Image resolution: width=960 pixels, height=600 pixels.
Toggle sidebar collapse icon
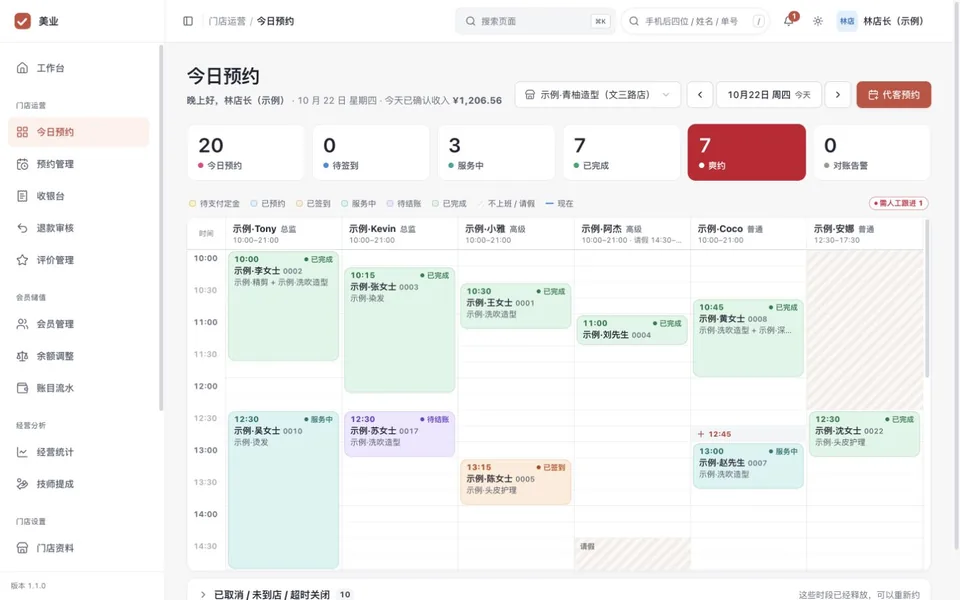[x=188, y=21]
